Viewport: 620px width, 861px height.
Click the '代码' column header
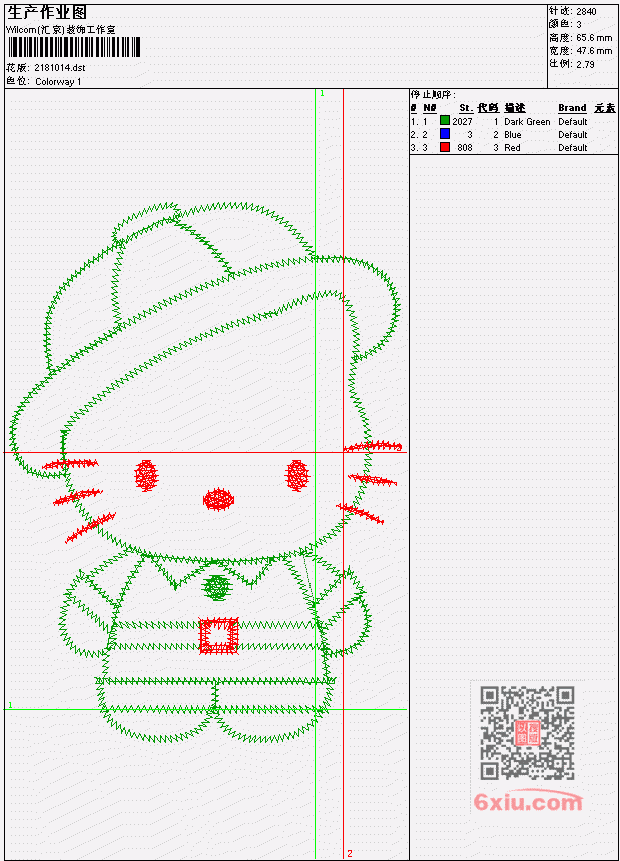coord(488,108)
